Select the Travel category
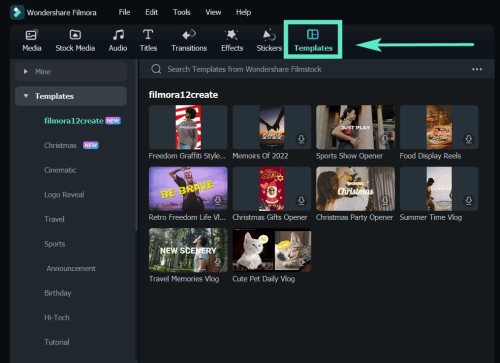Viewport: 500px width, 363px height. (x=54, y=219)
